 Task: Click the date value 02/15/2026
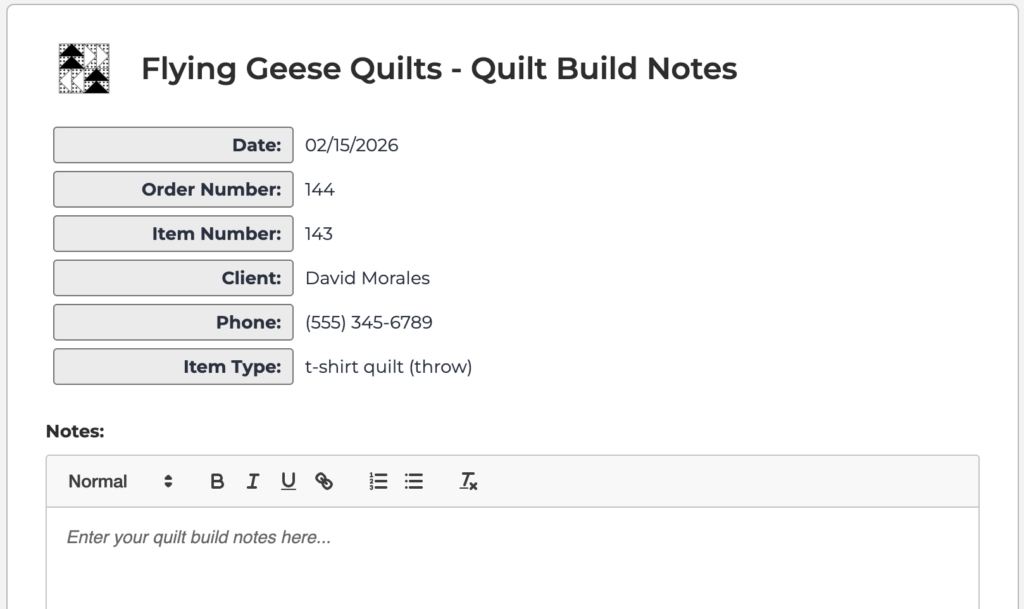pyautogui.click(x=351, y=145)
